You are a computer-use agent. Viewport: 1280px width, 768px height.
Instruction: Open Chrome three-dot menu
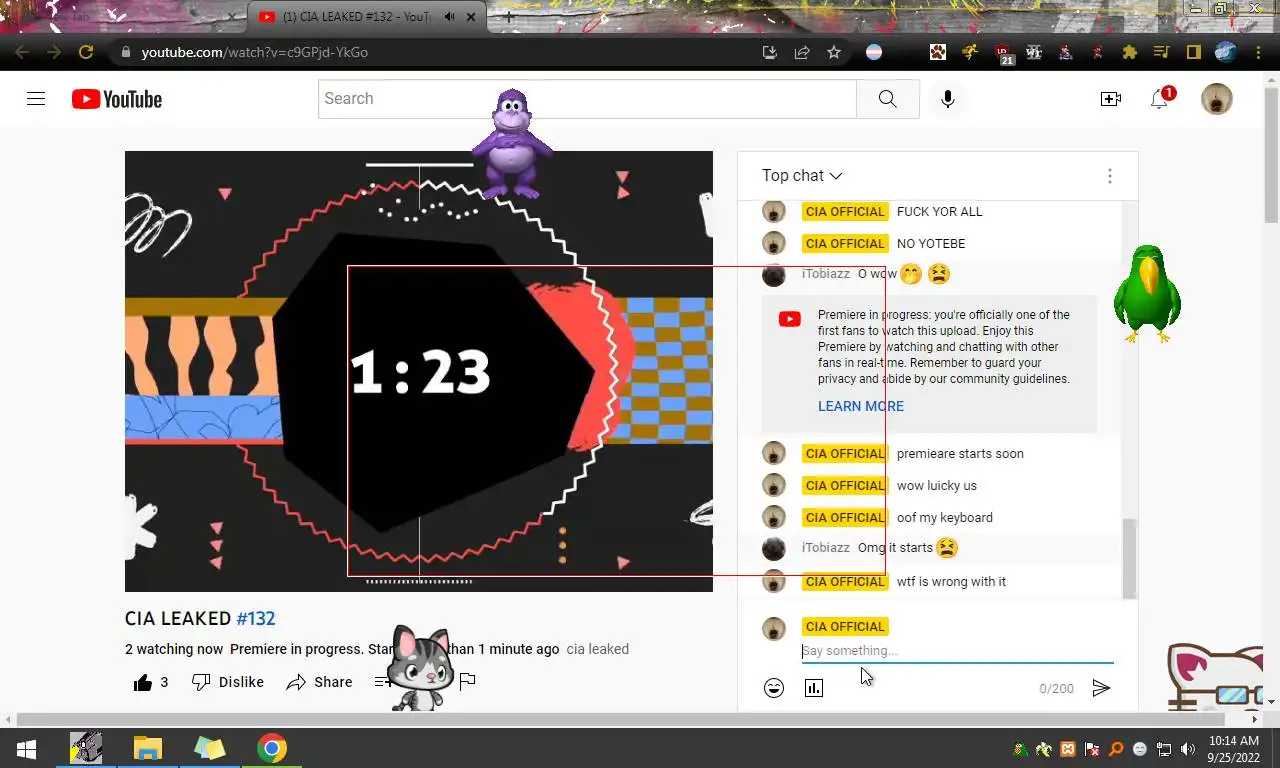[x=1258, y=52]
